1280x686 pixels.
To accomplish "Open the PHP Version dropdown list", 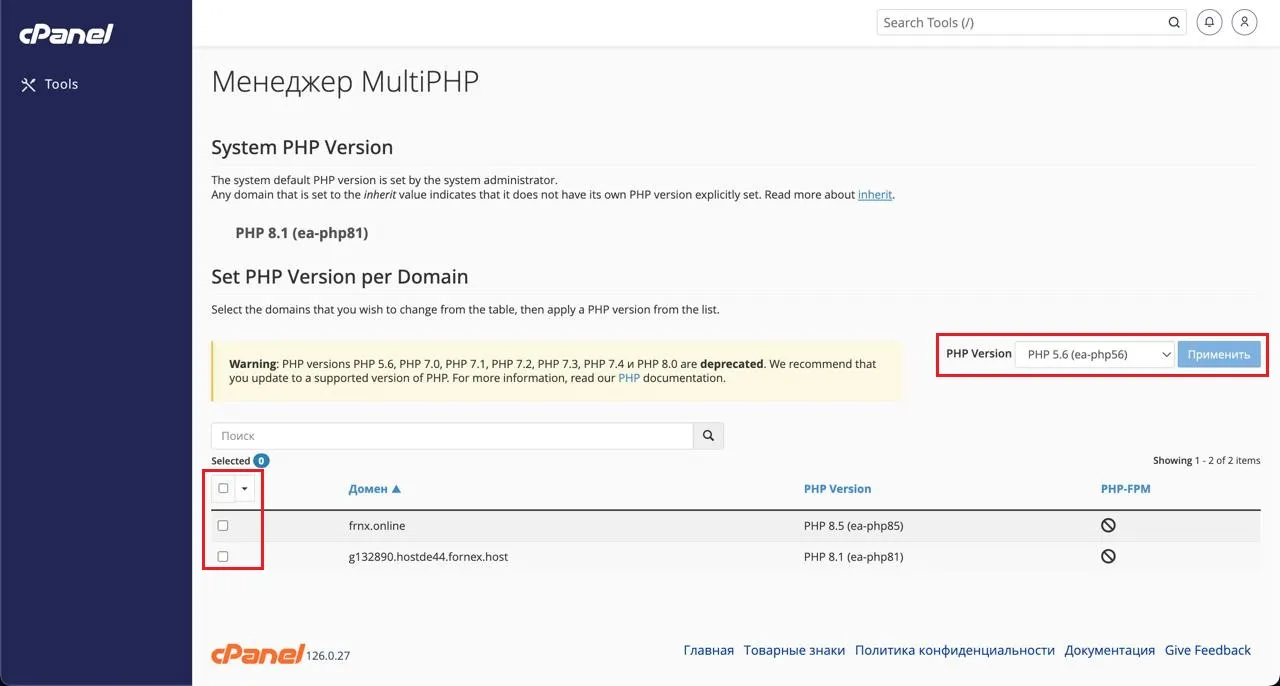I will (1094, 354).
